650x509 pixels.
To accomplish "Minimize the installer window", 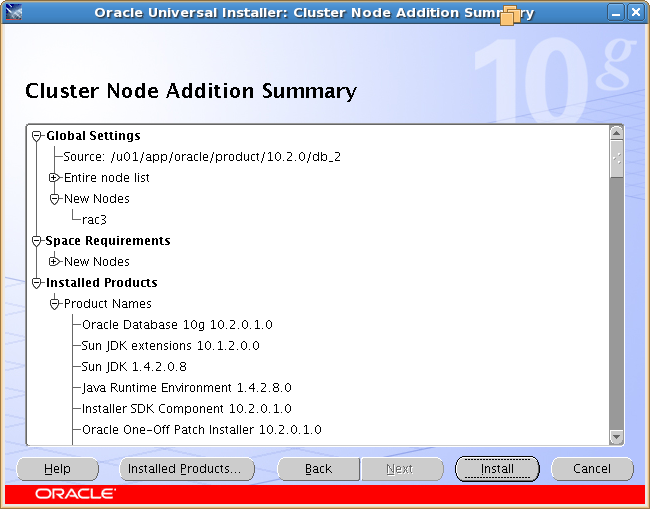I will coord(616,12).
